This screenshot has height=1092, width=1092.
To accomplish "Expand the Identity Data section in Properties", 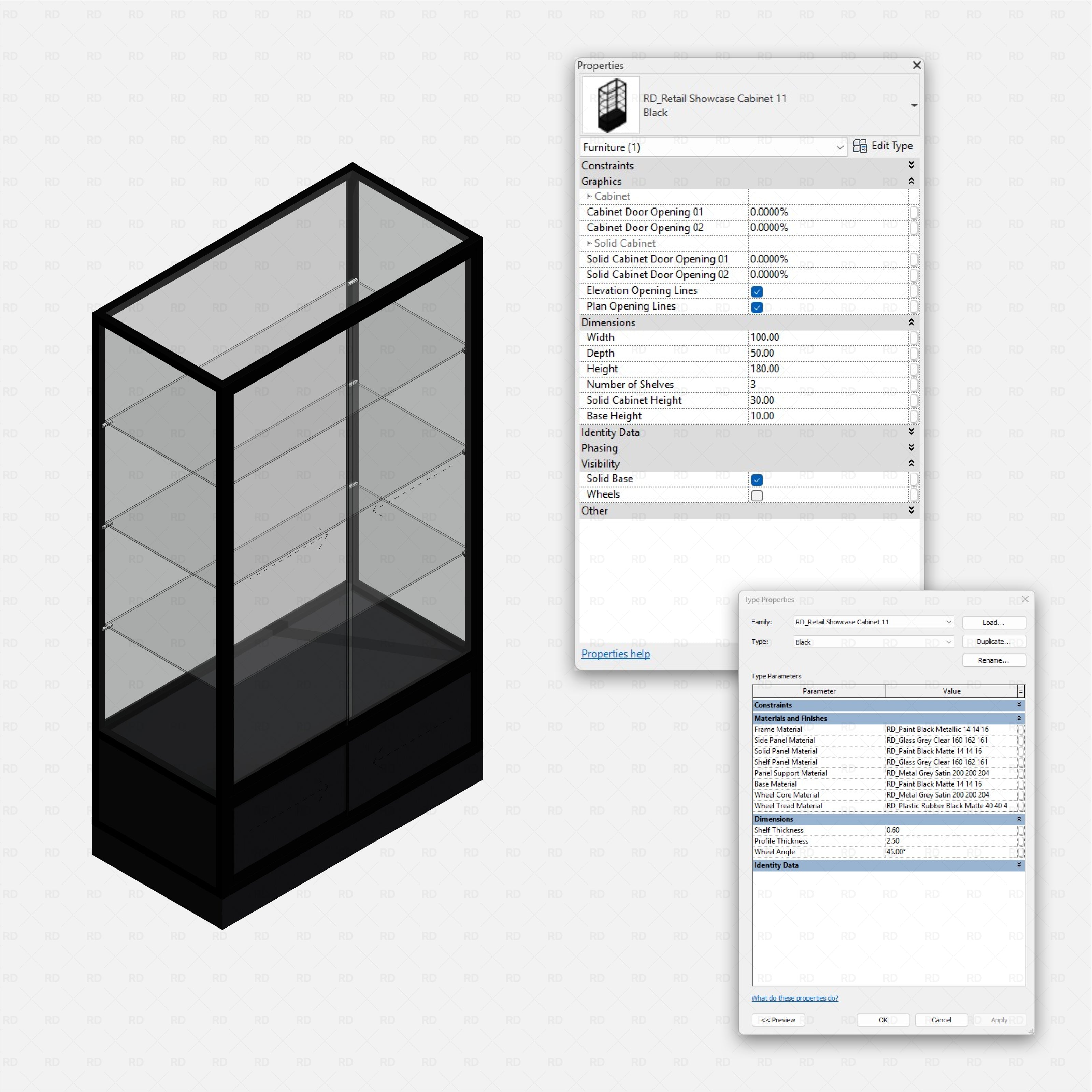I will tap(911, 432).
